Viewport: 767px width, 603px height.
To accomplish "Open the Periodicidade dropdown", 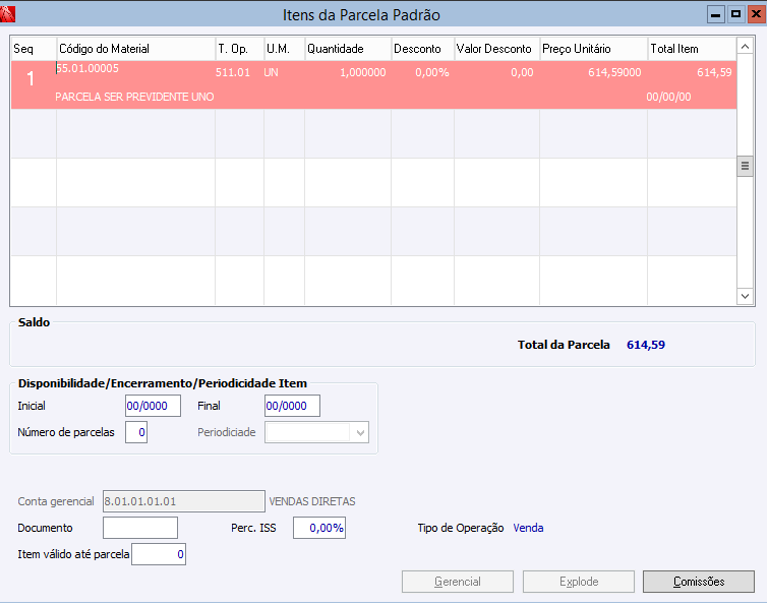I will click(360, 432).
